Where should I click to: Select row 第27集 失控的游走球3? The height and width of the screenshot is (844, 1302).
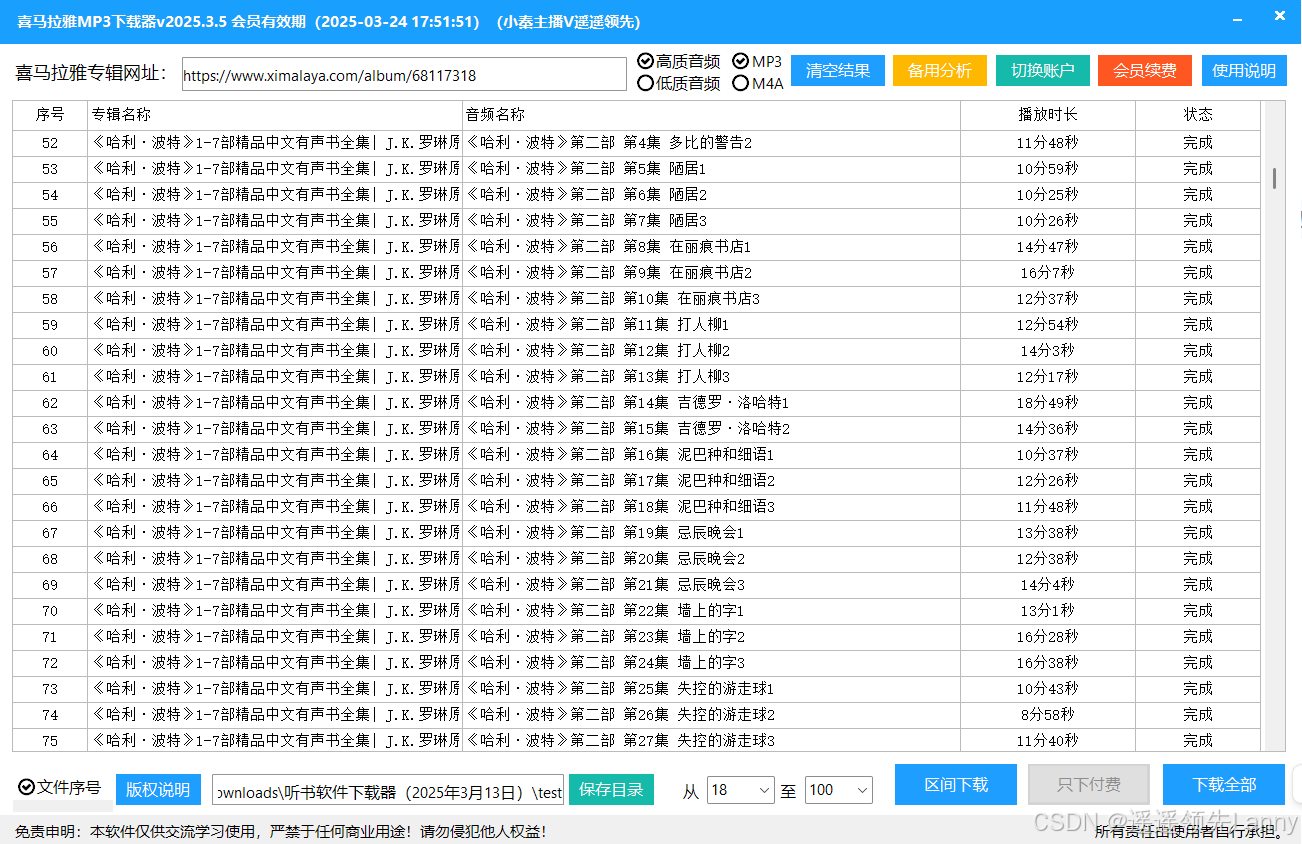[637, 741]
